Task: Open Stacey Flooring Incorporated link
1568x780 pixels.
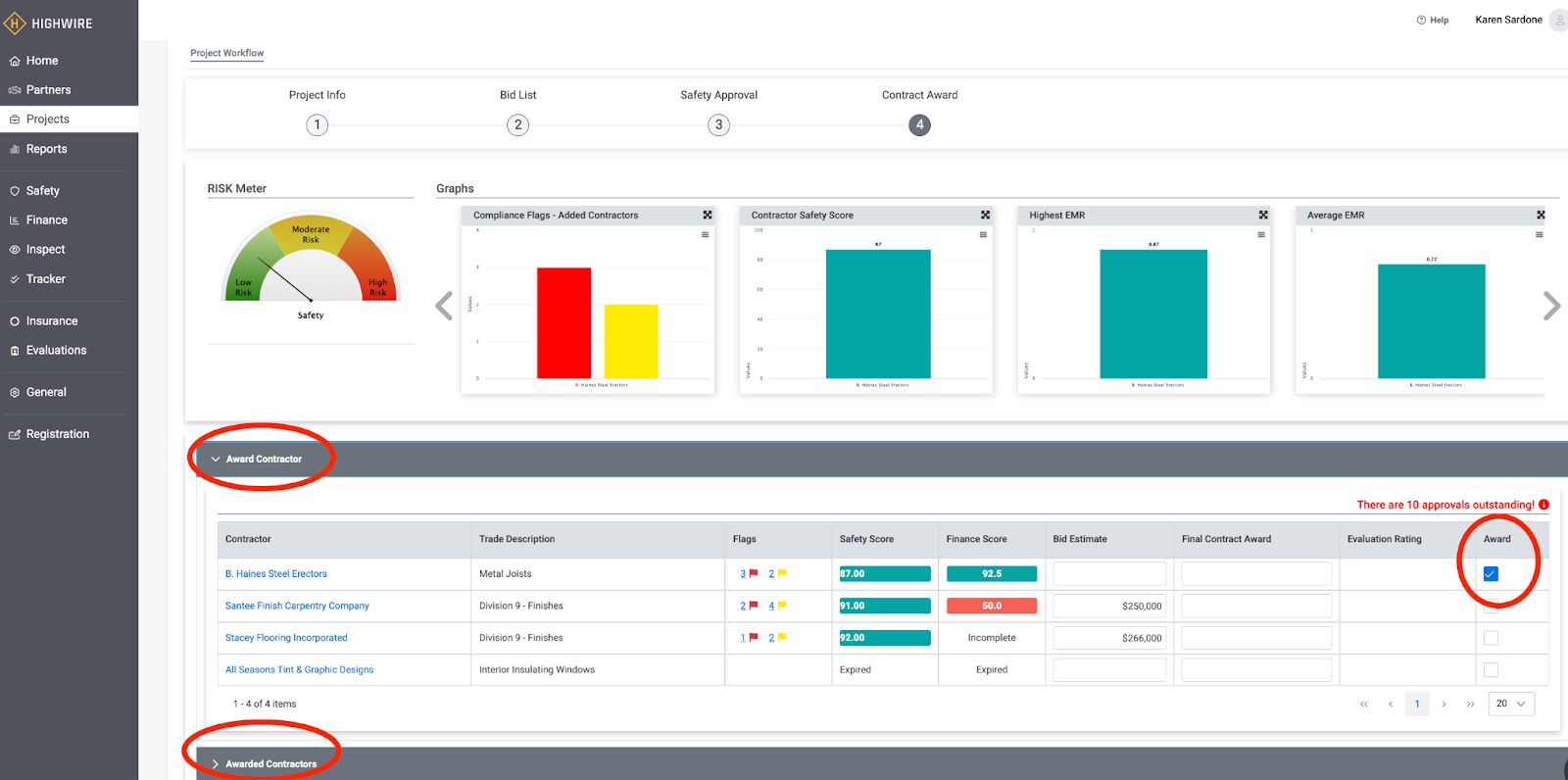Action: [x=286, y=638]
